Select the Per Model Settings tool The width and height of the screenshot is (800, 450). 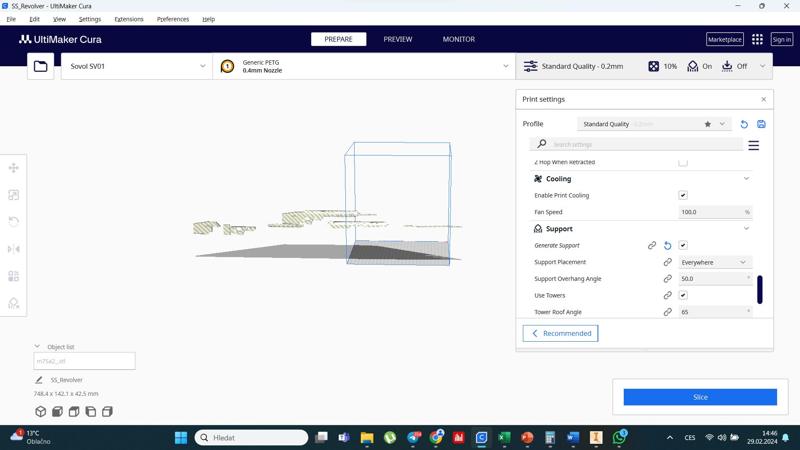coord(14,276)
